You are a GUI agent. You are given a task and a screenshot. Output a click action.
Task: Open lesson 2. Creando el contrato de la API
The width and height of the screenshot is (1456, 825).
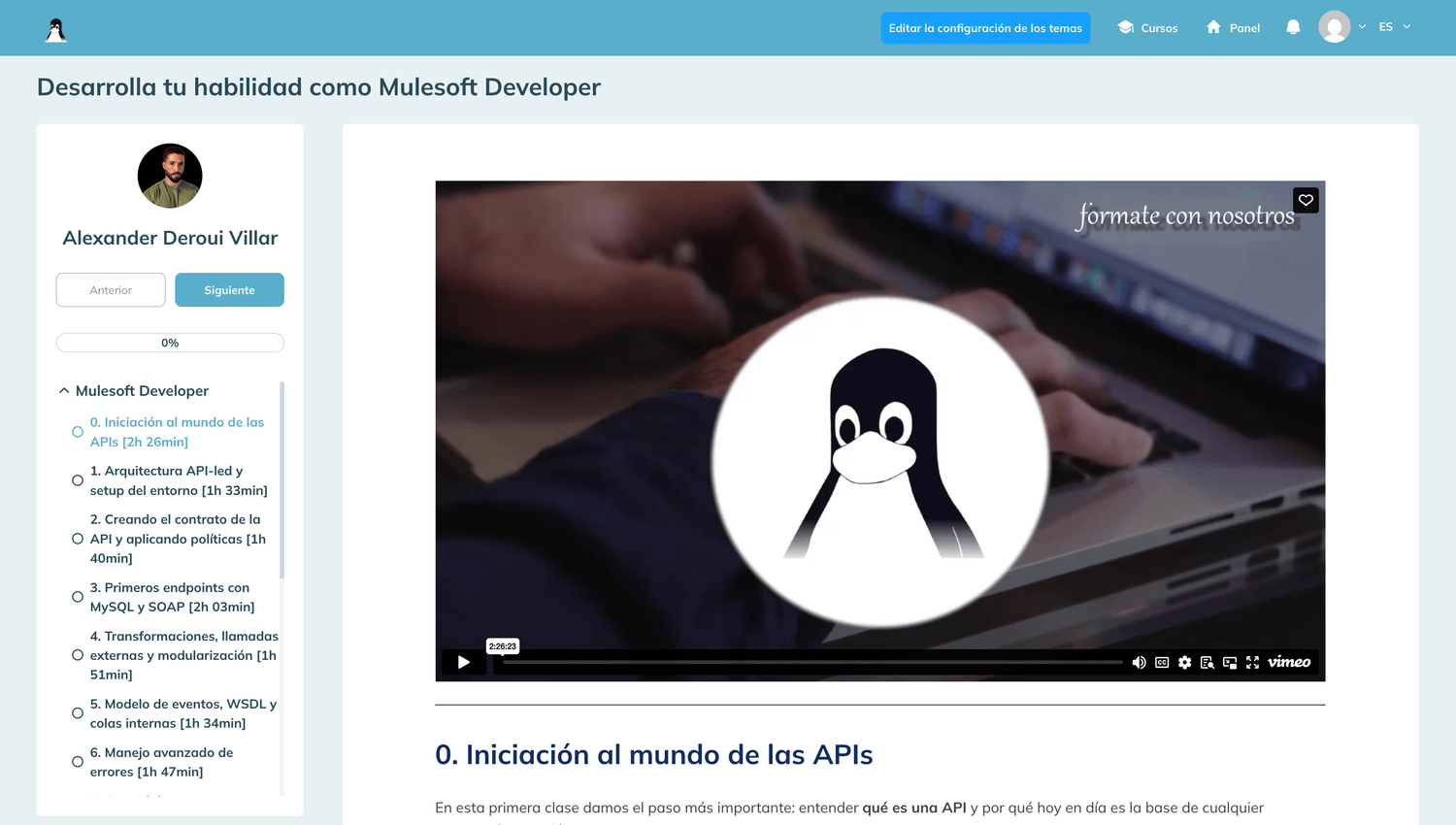[178, 539]
